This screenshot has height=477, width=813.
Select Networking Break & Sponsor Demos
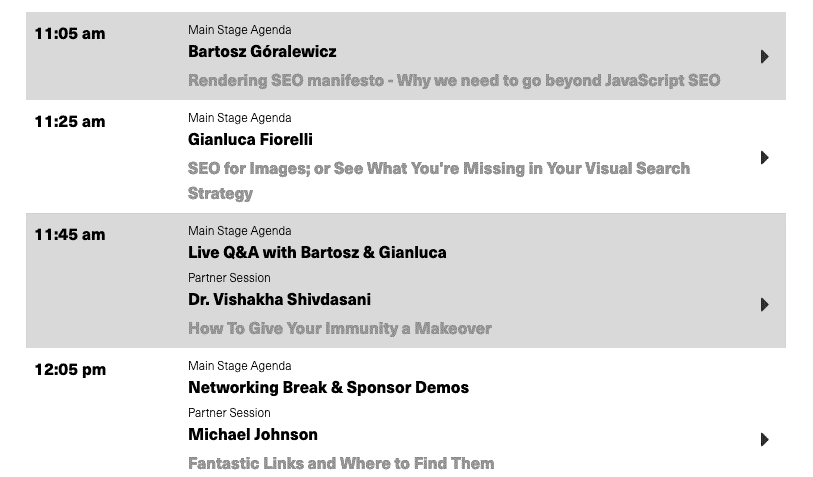click(x=328, y=388)
